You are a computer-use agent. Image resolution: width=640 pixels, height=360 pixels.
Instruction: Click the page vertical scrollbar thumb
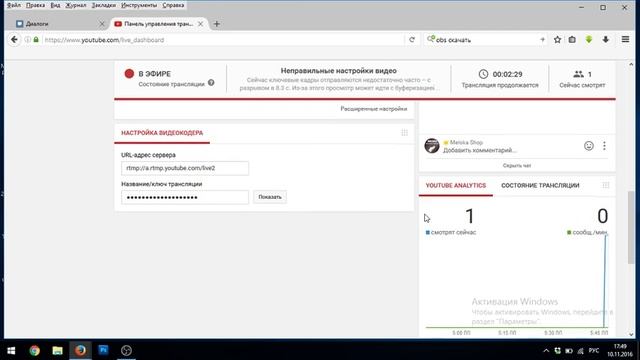point(631,228)
